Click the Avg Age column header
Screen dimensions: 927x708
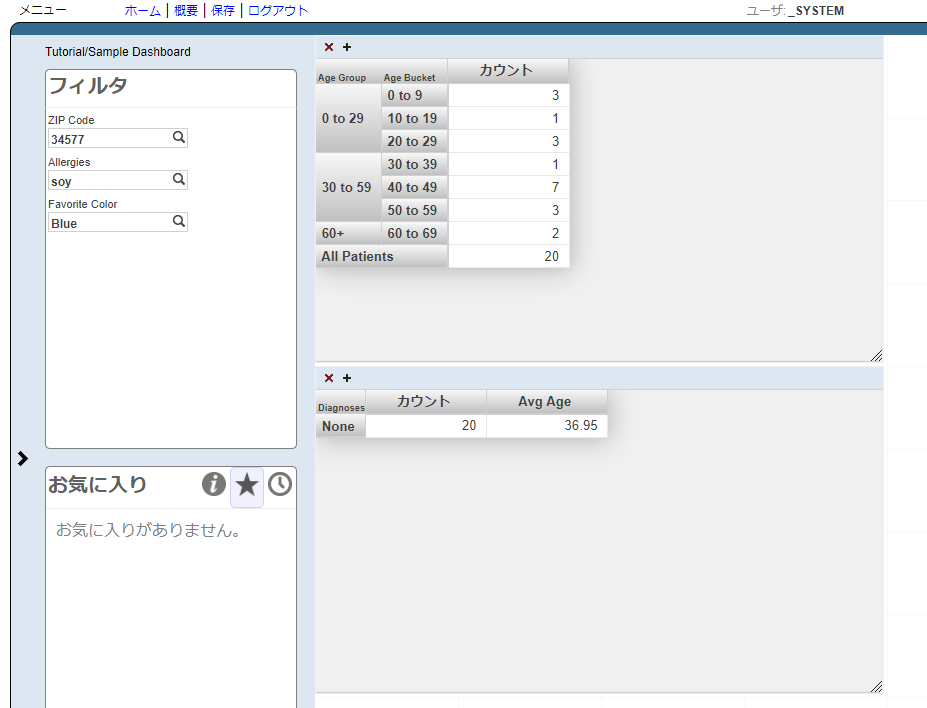(x=545, y=401)
